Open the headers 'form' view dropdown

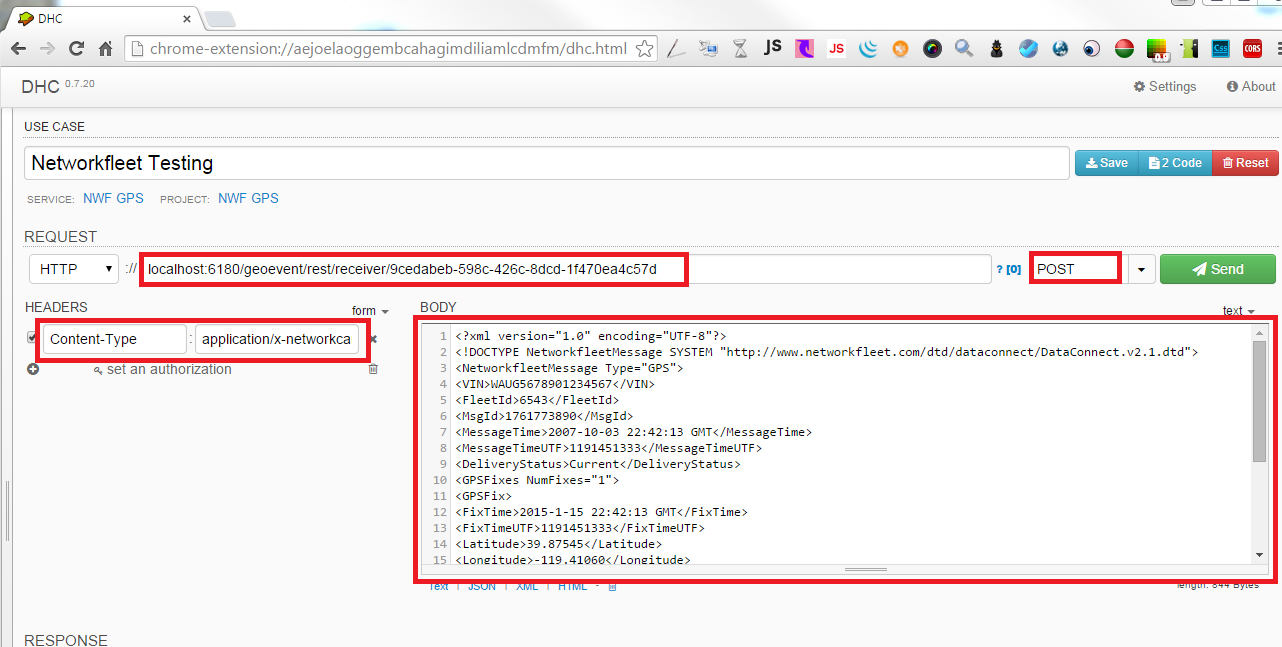370,311
